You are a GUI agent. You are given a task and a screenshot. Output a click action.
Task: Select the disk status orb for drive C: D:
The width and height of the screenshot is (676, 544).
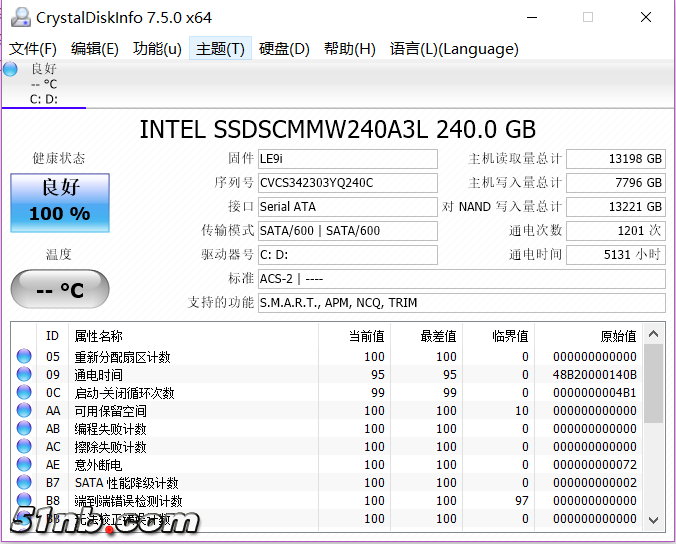(x=10, y=69)
